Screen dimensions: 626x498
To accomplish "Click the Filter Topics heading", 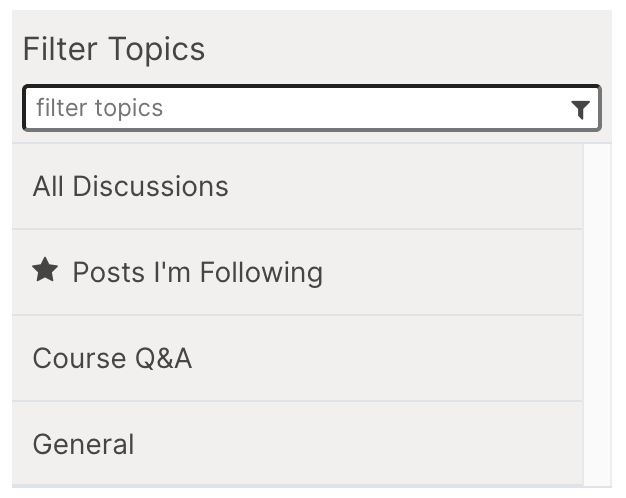I will (x=114, y=49).
